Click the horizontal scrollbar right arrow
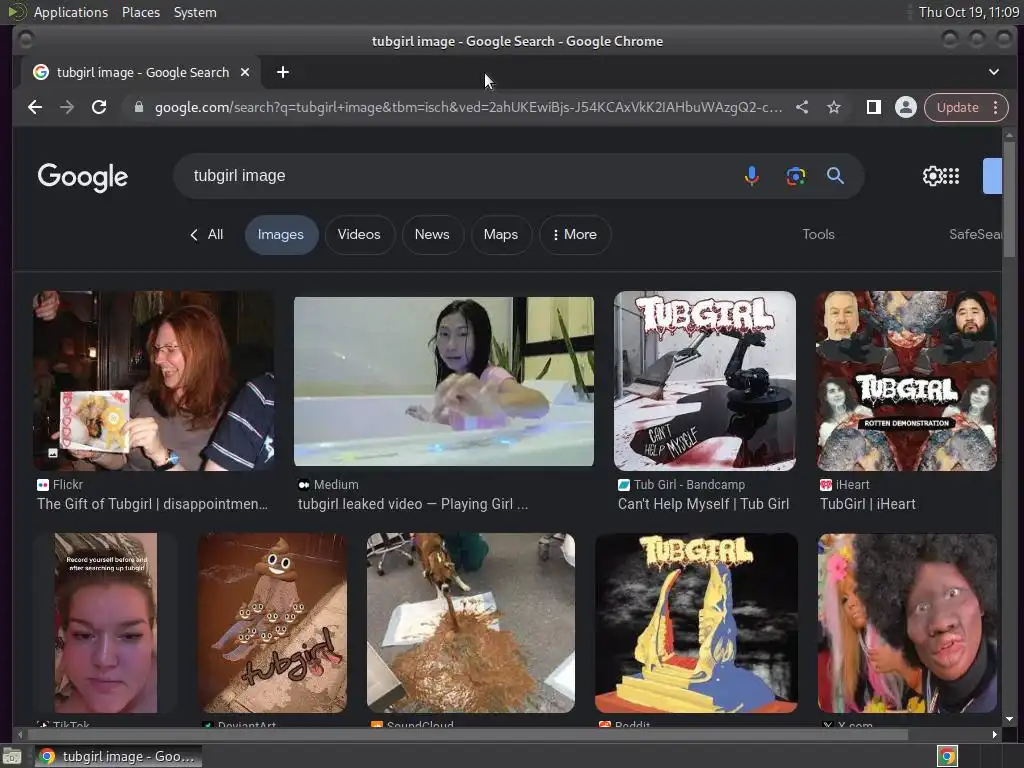Screen dimensions: 1024x768 (994, 735)
